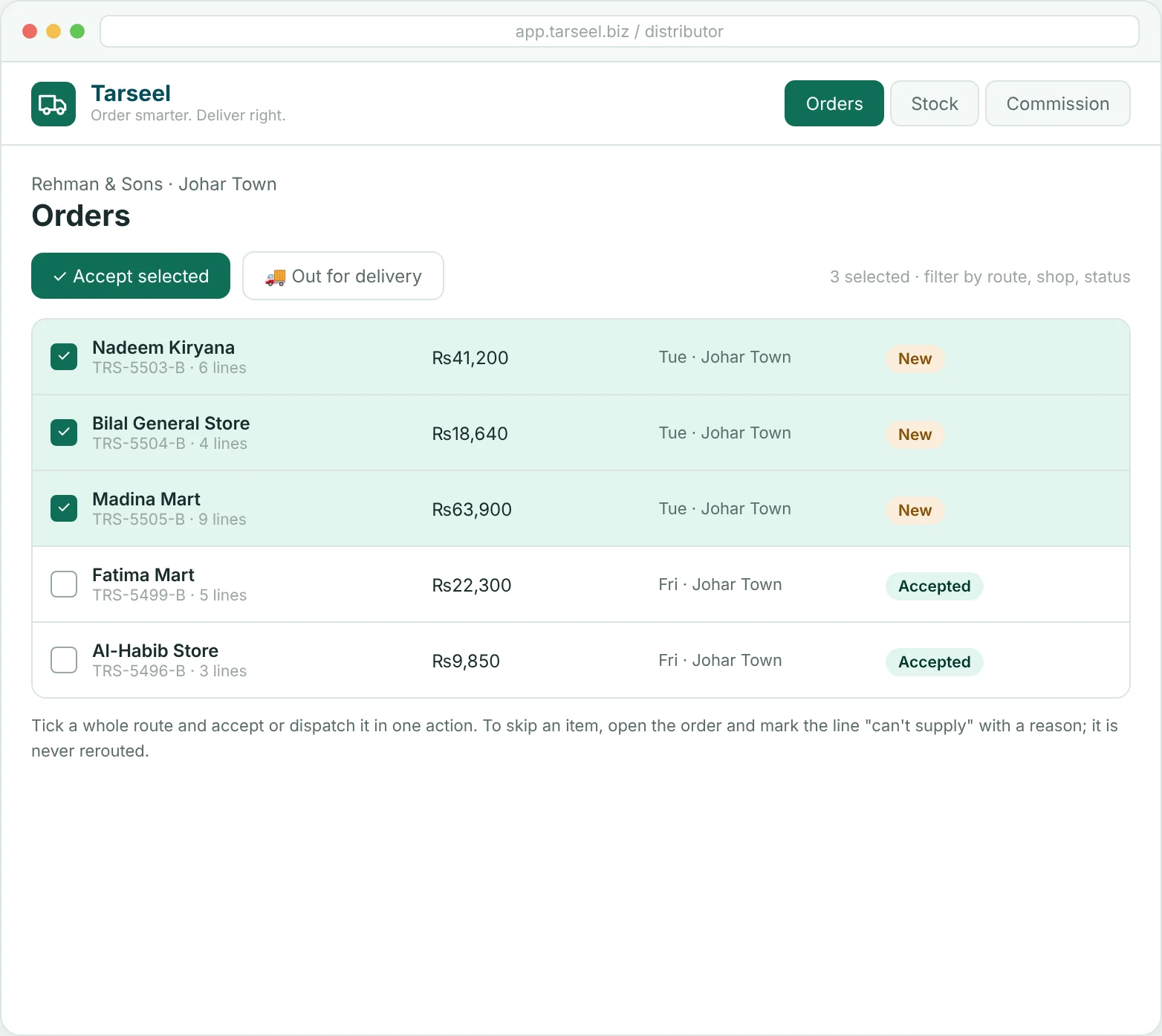Open the Nadeem Kiryana order name
1162x1036 pixels.
coord(163,348)
